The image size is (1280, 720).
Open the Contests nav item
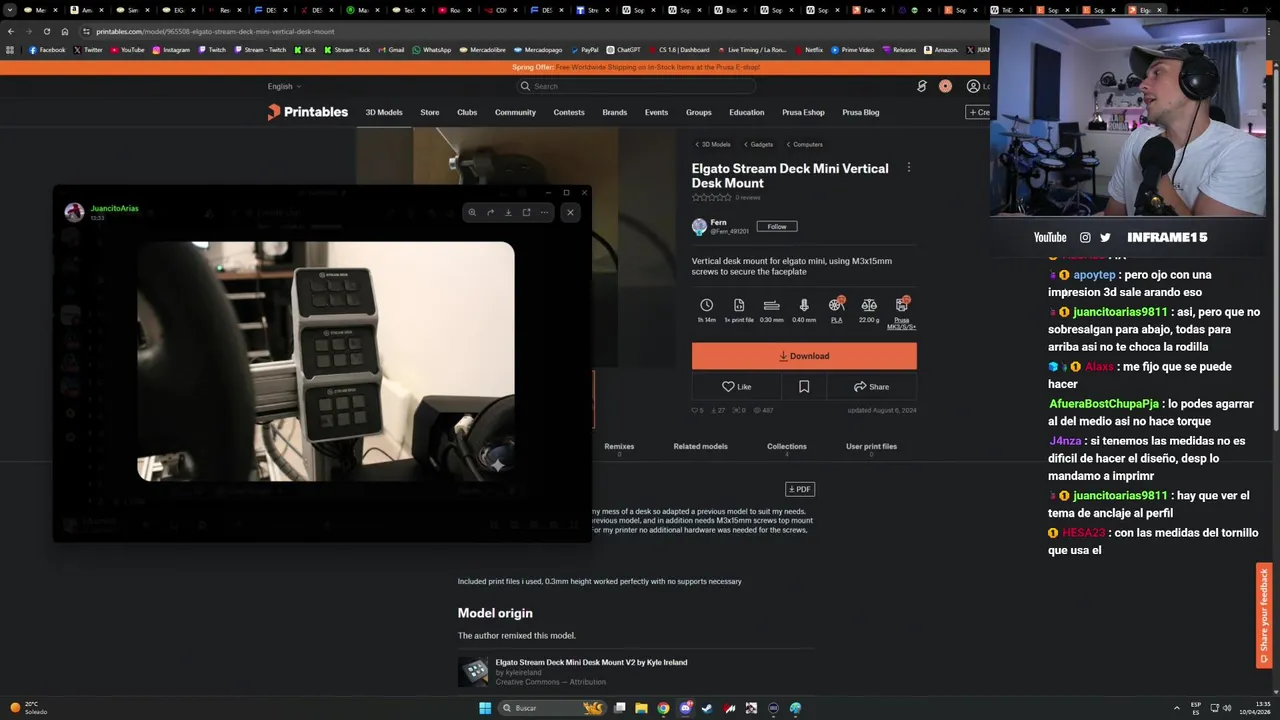[x=569, y=112]
